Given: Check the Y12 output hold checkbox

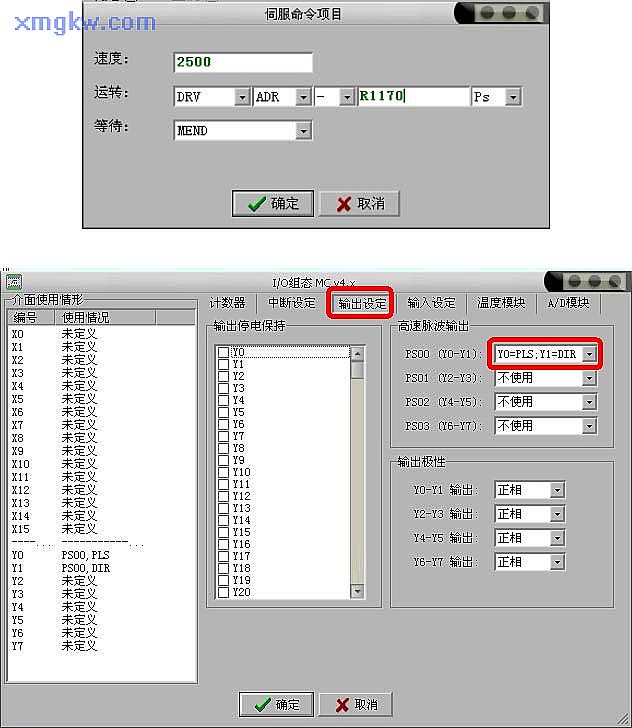Looking at the screenshot, I should (223, 496).
